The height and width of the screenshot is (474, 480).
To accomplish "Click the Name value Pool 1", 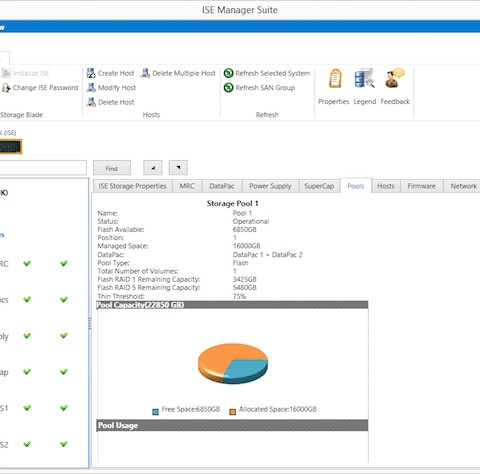I will point(242,213).
